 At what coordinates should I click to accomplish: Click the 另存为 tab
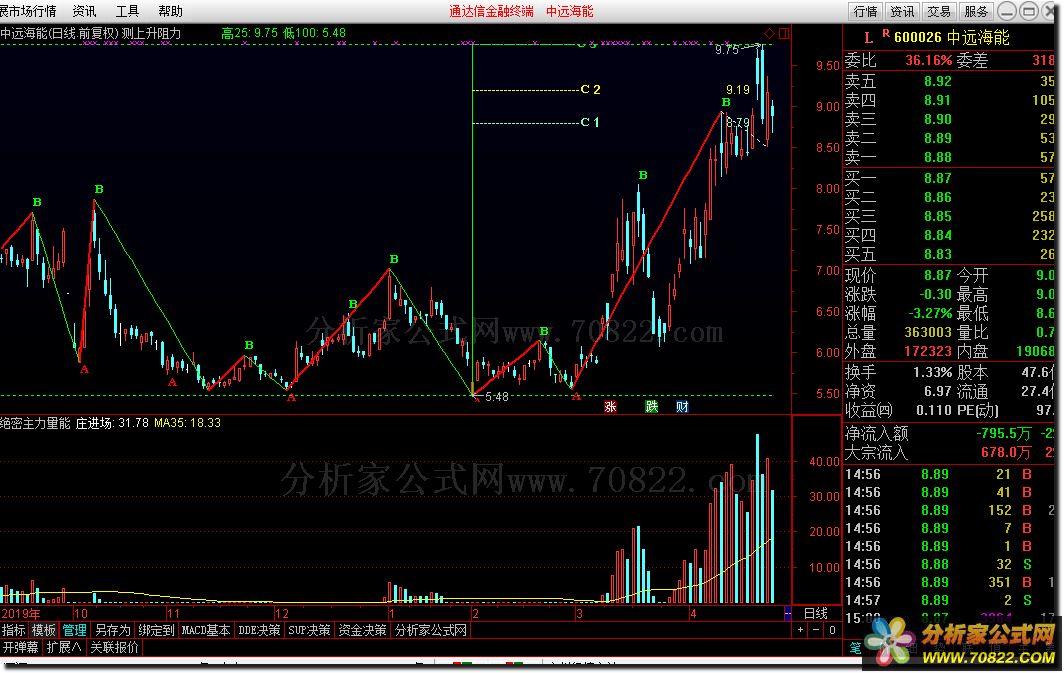[113, 630]
